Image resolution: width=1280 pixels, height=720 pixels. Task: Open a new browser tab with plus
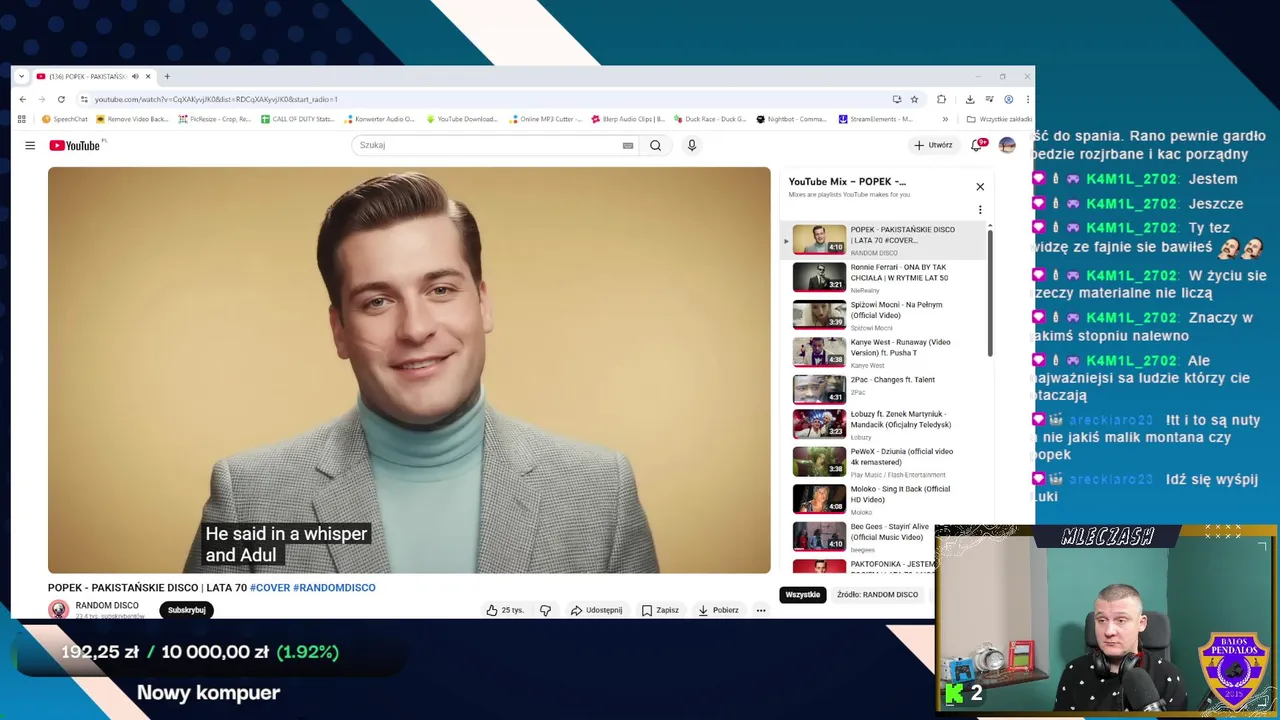(167, 76)
